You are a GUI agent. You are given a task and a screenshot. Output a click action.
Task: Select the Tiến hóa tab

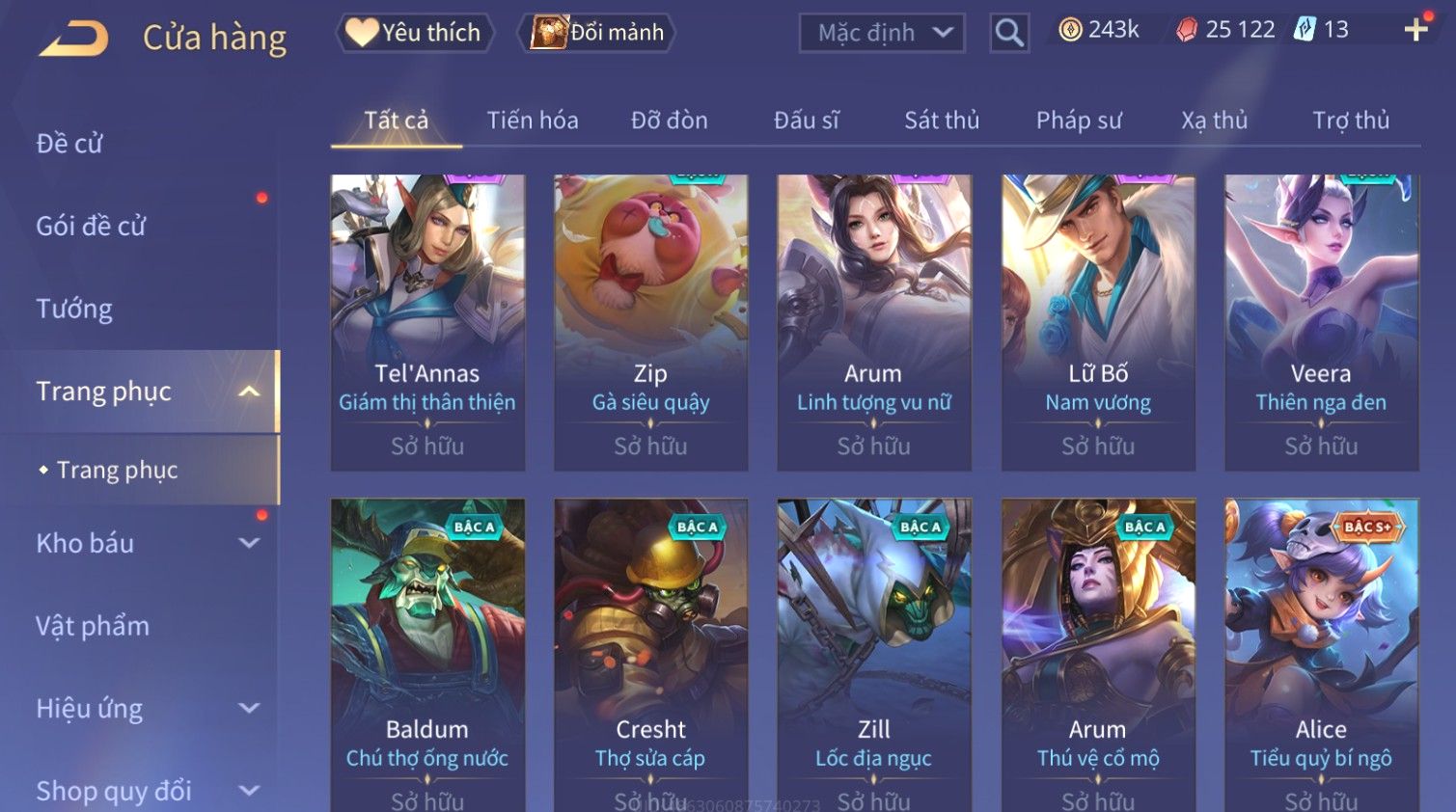coord(533,121)
